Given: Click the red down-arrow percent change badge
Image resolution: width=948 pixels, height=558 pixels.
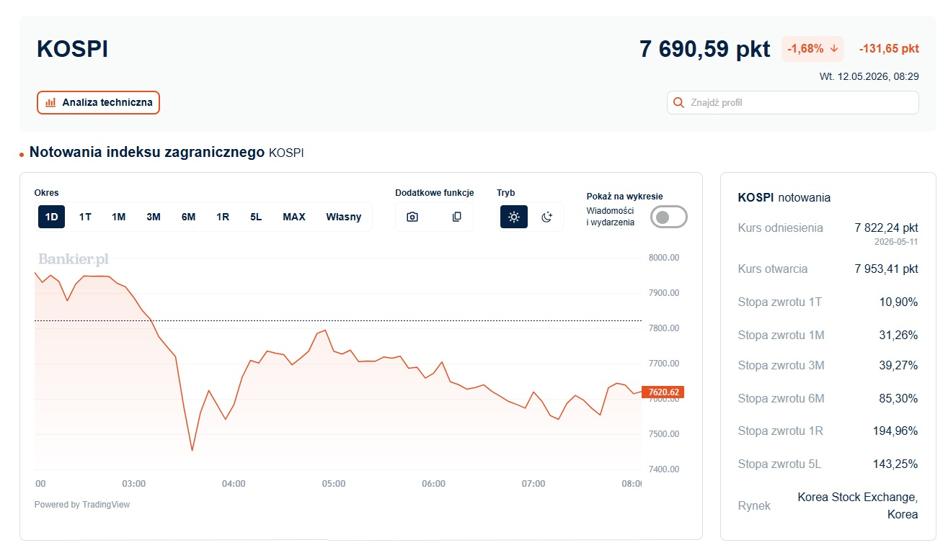Looking at the screenshot, I should coord(813,49).
